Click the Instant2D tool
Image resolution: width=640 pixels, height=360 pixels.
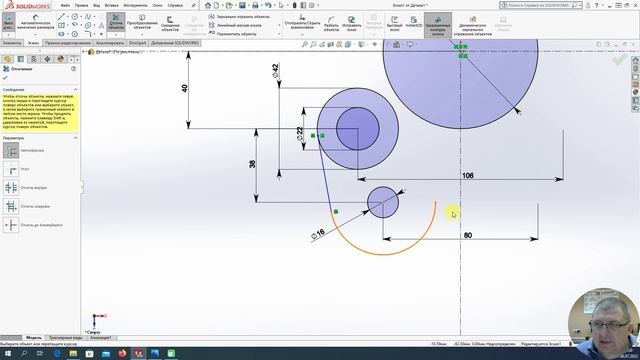pos(413,22)
